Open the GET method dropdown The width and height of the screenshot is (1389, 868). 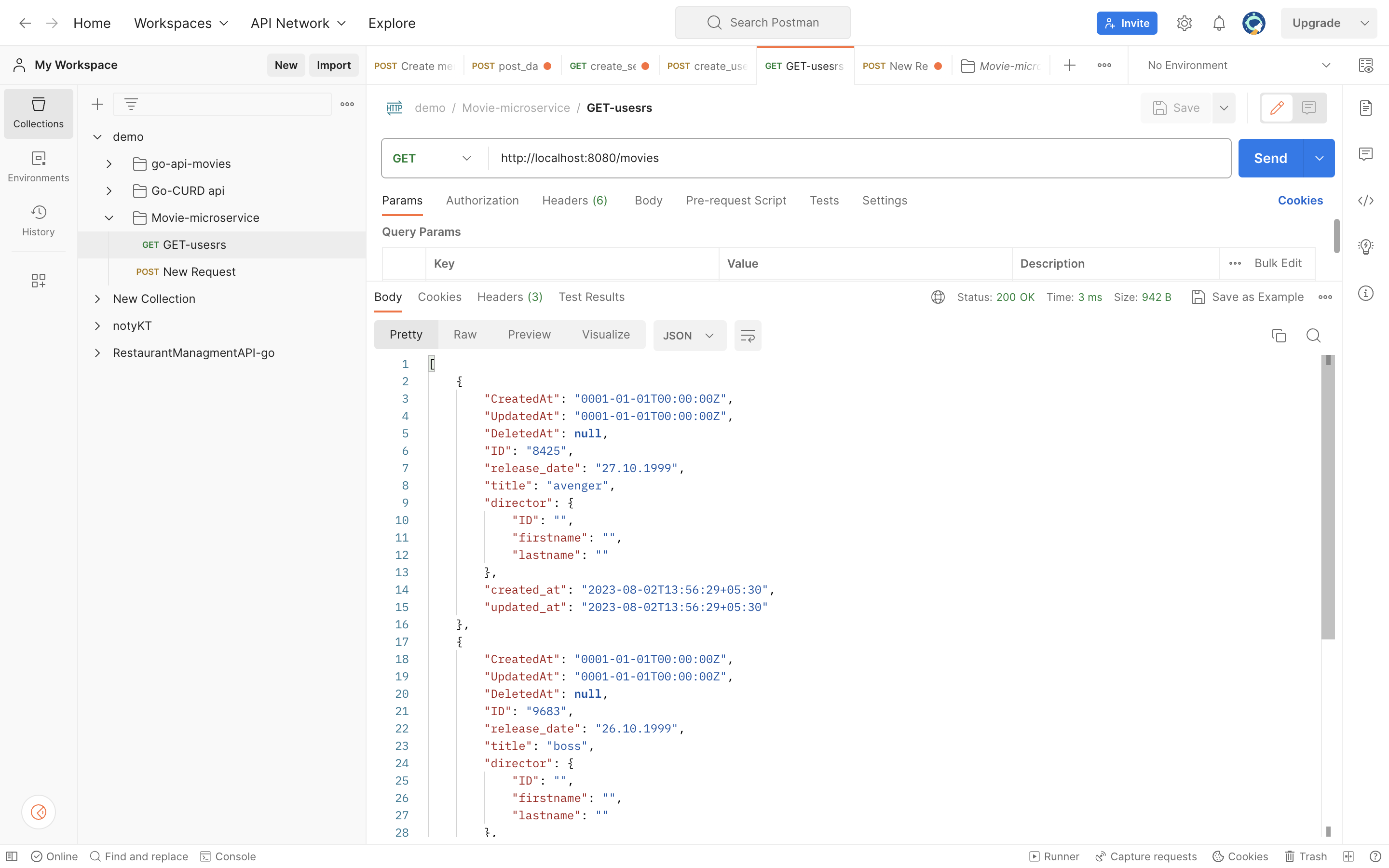pos(434,158)
